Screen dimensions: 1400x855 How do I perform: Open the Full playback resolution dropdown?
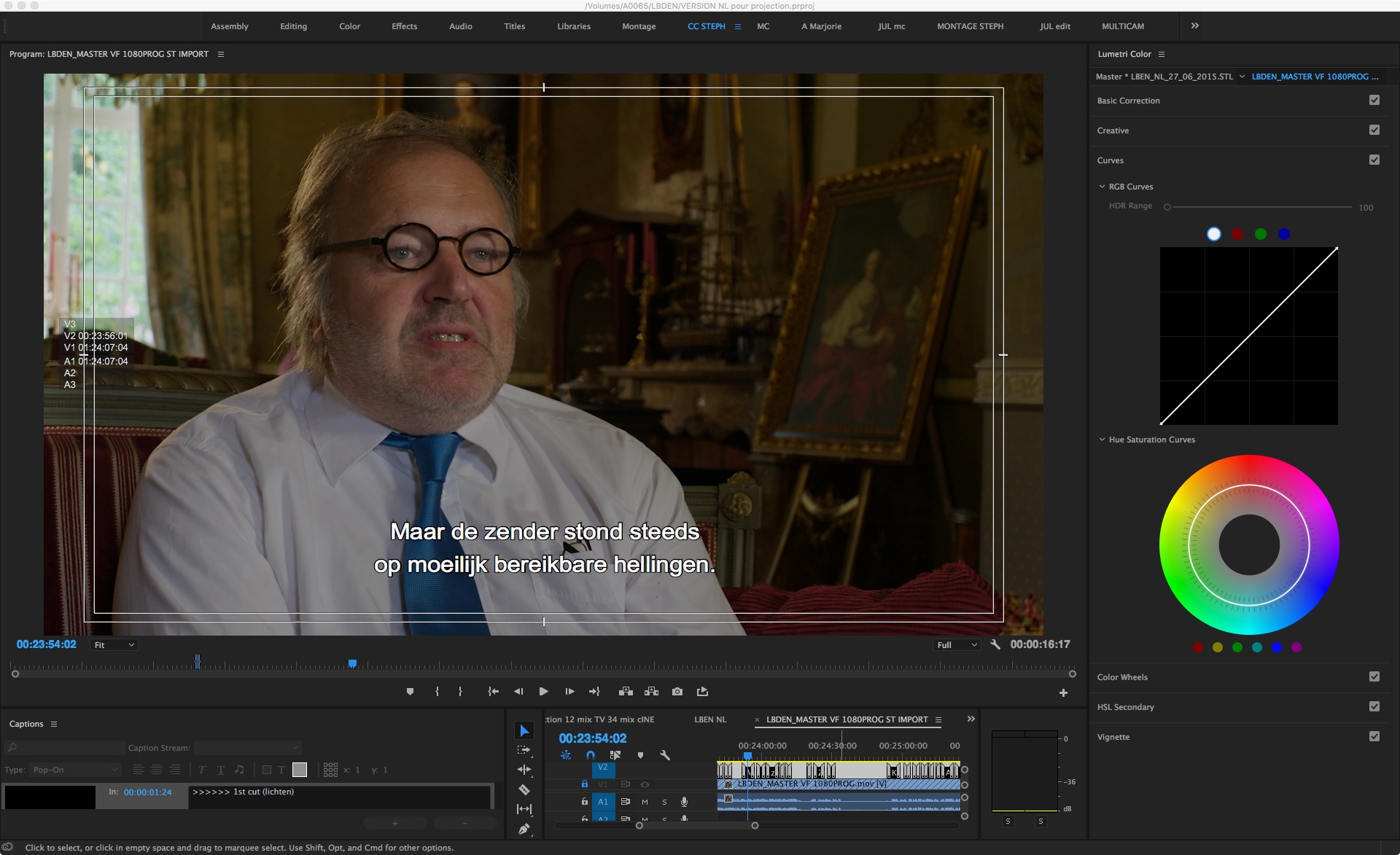[957, 645]
